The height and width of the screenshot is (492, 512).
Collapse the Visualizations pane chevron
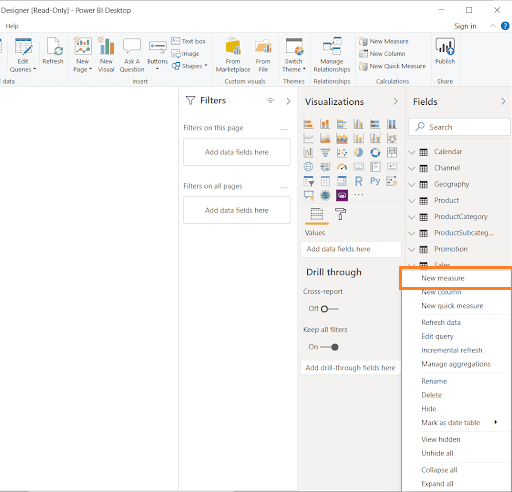pos(395,101)
